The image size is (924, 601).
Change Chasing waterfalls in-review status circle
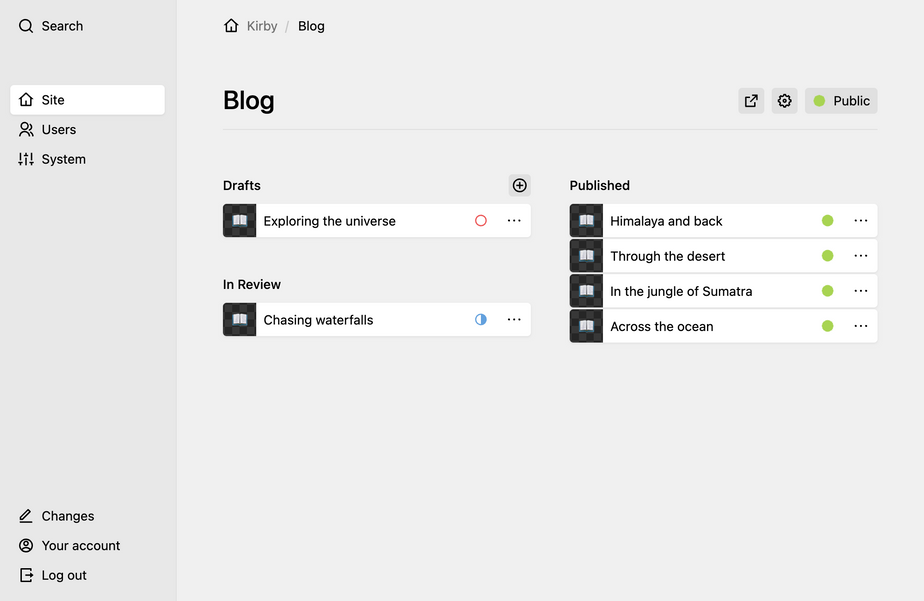481,320
